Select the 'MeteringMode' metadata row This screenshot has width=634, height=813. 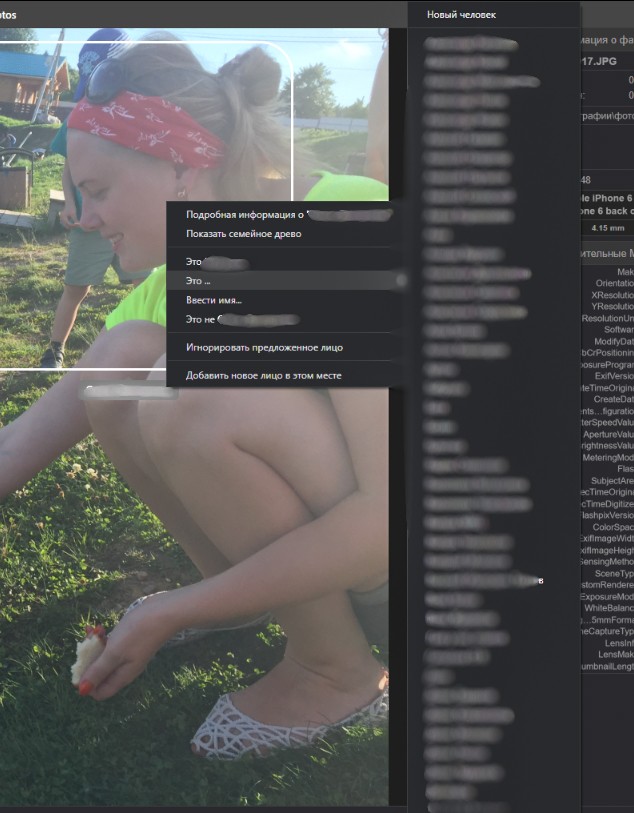coord(608,457)
